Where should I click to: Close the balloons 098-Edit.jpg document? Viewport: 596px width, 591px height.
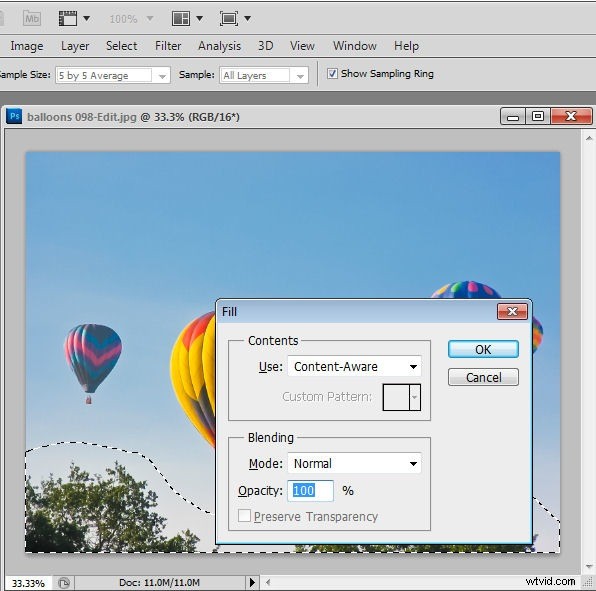point(571,116)
